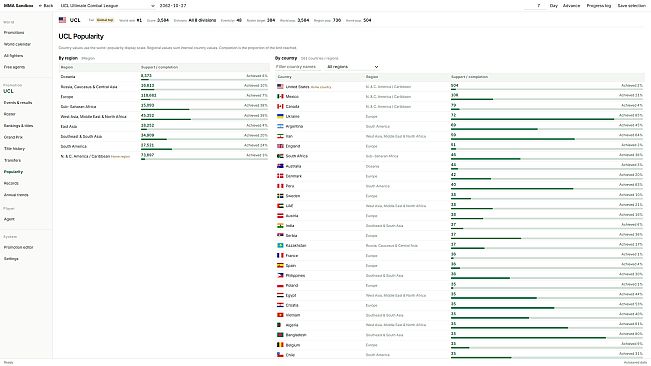
Task: Click the Save selection button
Action: (631, 6)
